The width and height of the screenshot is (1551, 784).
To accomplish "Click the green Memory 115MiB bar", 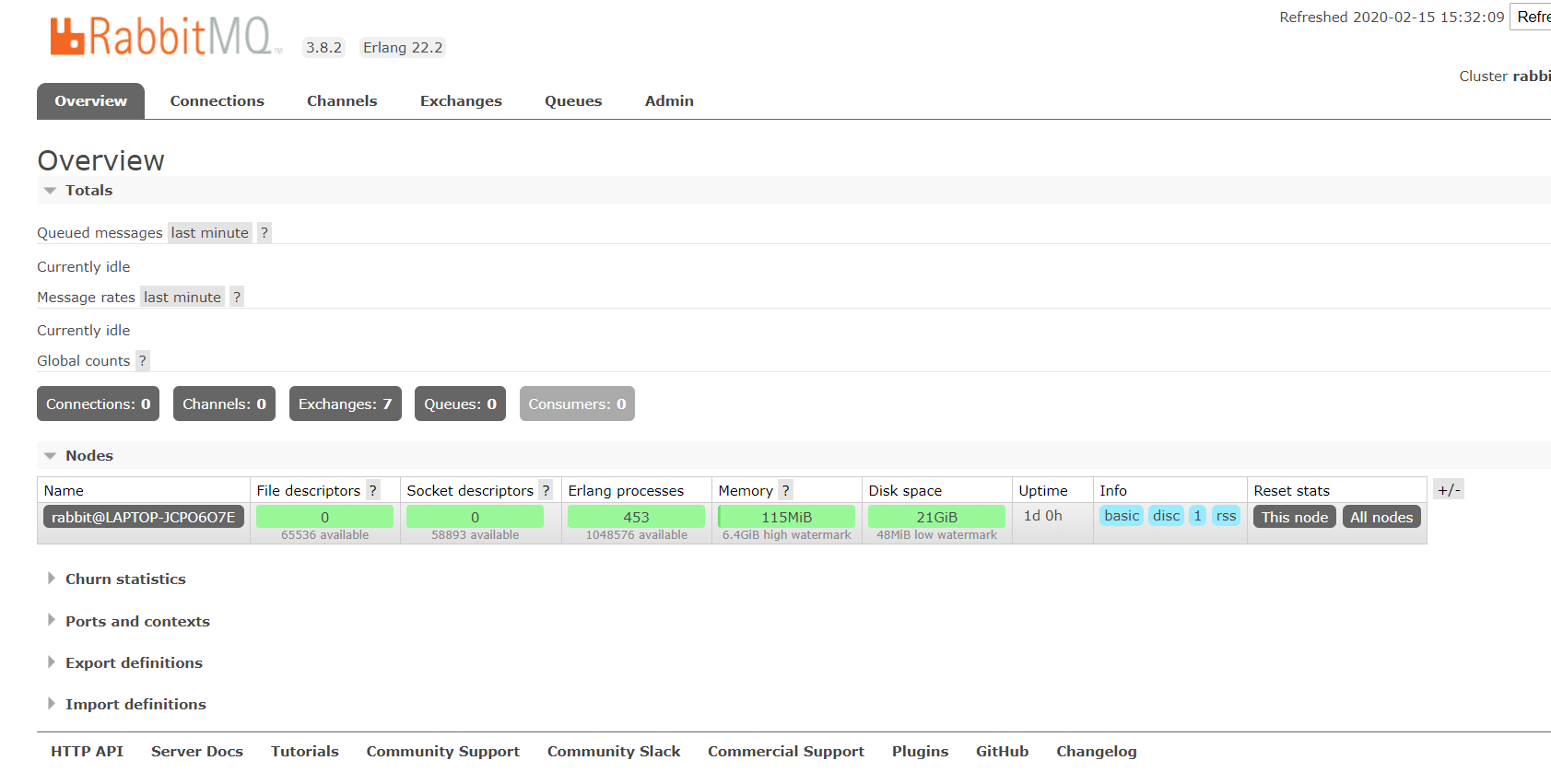I will click(786, 518).
